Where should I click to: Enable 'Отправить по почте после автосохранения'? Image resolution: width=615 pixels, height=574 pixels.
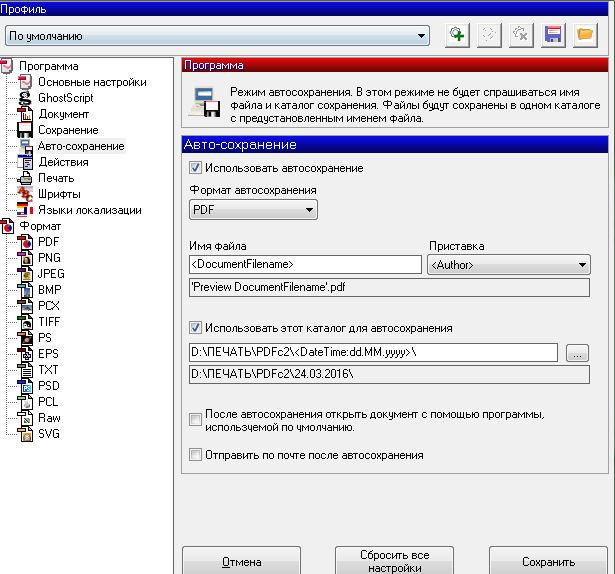196,455
